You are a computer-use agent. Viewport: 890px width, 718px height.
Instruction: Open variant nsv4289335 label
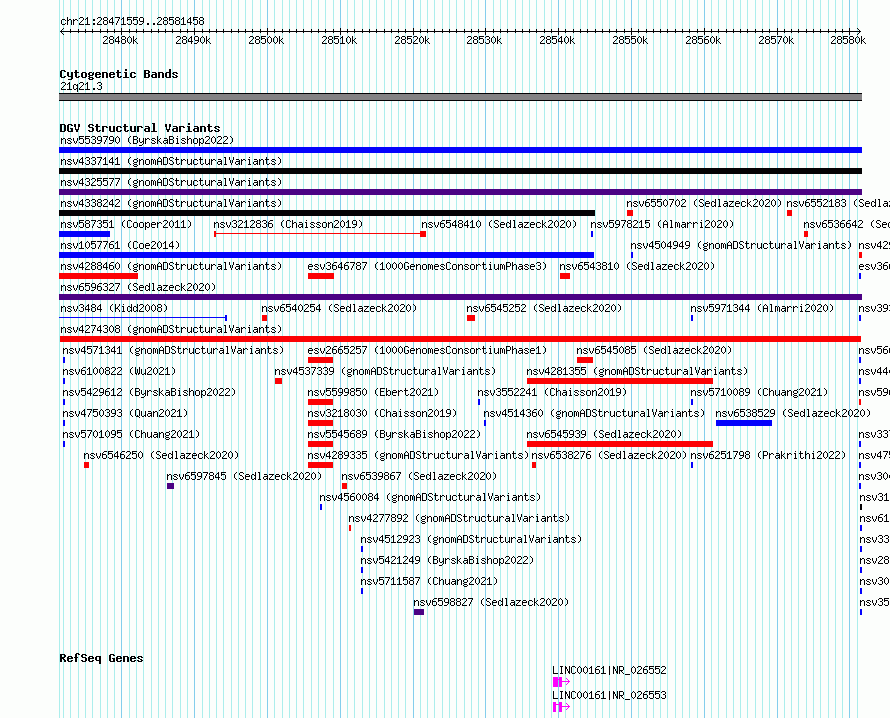point(419,455)
